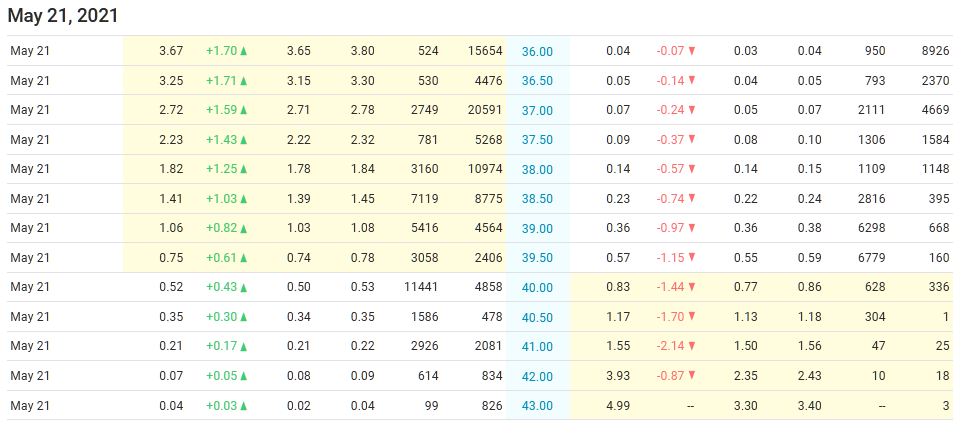Select the call open interest 15654
Screen dimensions: 962x431
click(x=484, y=51)
